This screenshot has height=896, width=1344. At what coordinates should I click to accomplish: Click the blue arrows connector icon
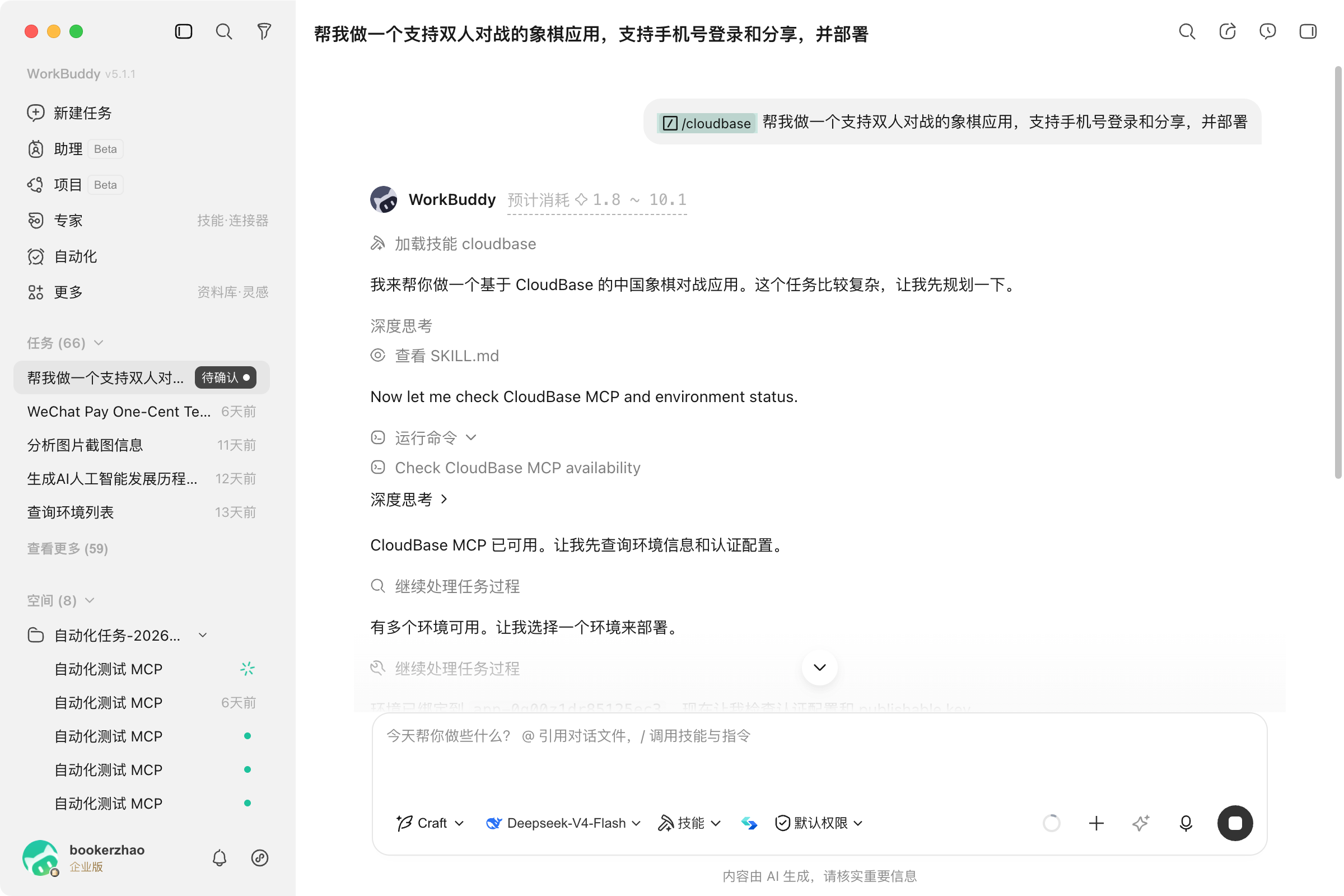(x=749, y=823)
